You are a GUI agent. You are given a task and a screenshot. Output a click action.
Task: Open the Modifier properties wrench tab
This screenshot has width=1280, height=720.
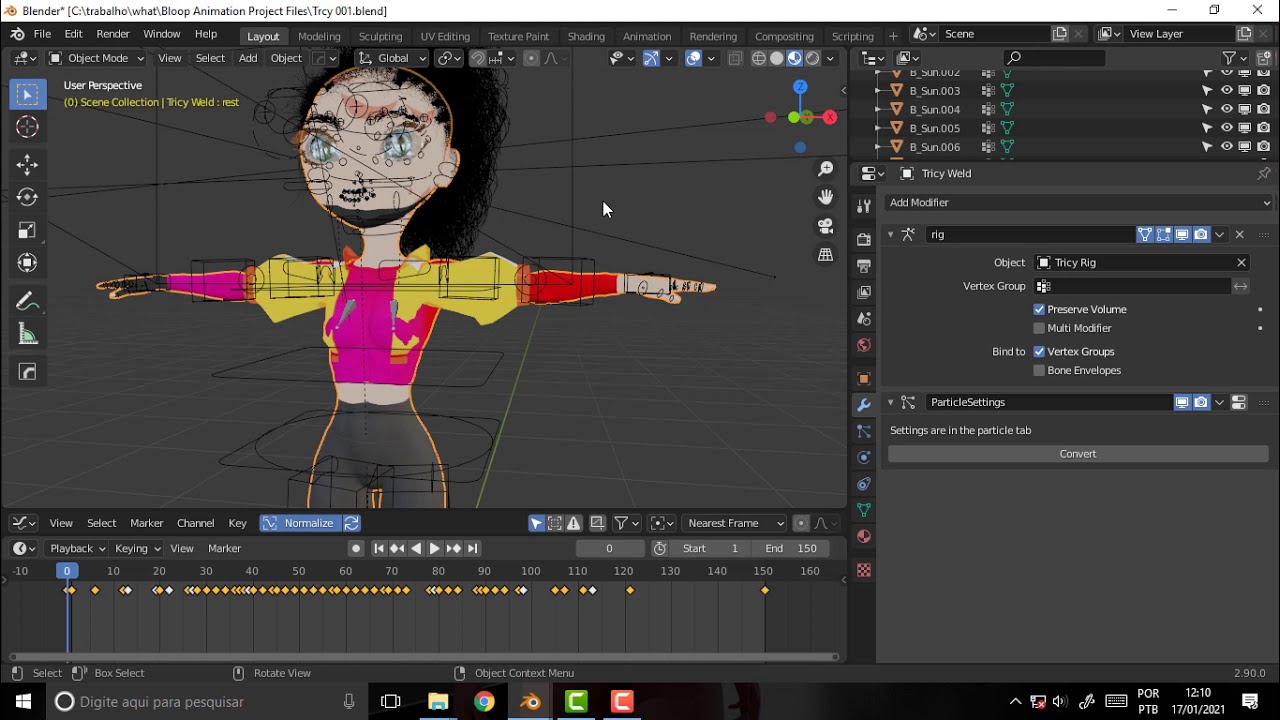click(864, 405)
